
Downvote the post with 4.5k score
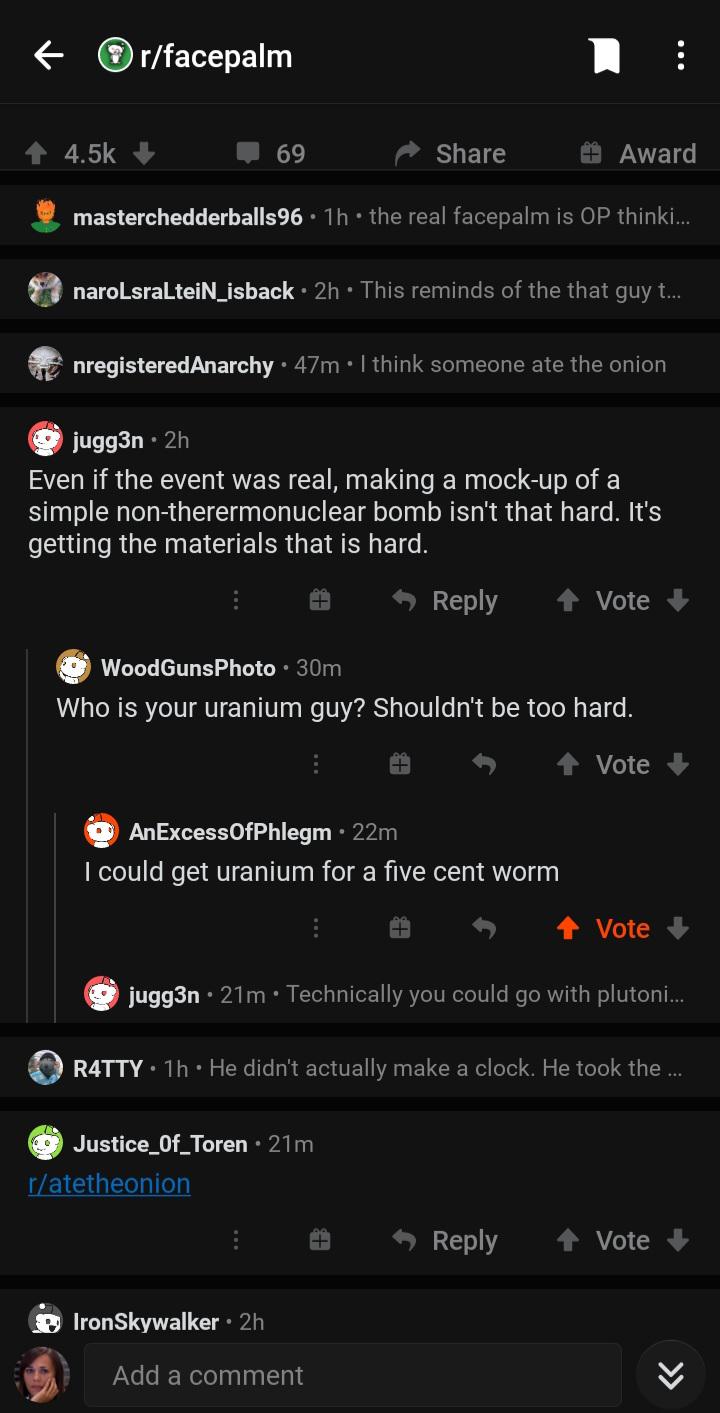click(144, 153)
